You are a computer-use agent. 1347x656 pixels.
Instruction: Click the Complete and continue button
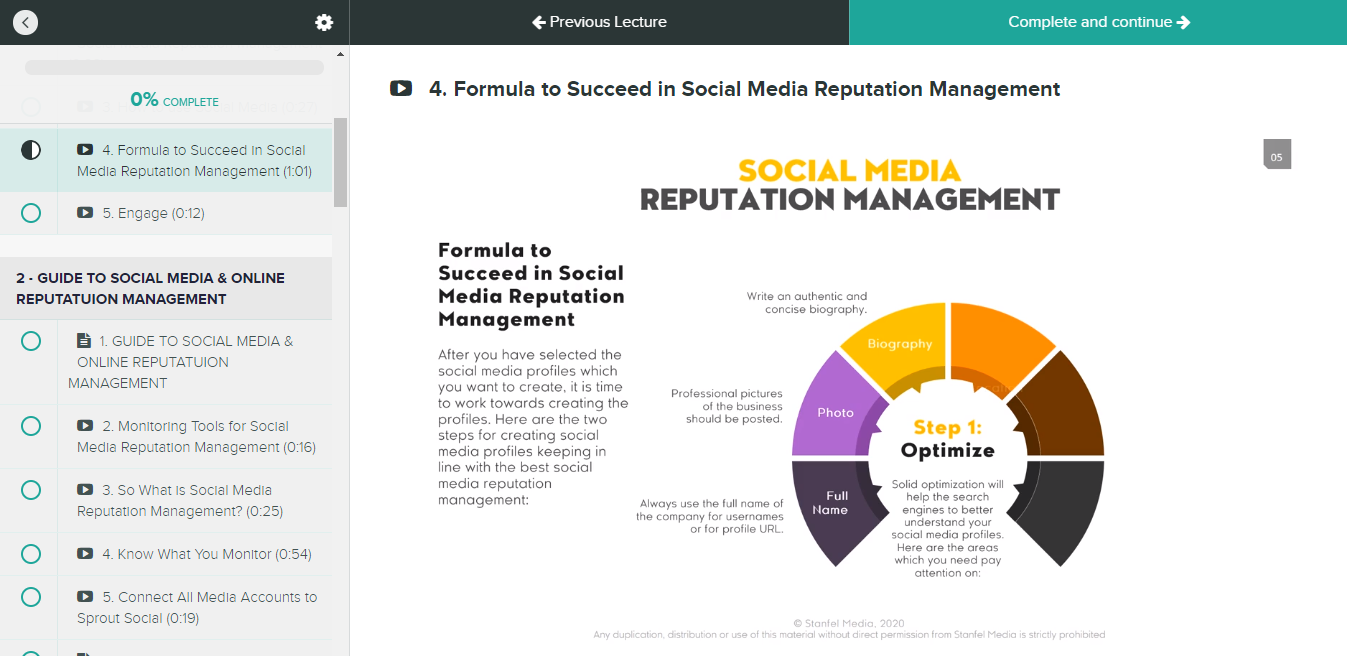[x=1098, y=22]
